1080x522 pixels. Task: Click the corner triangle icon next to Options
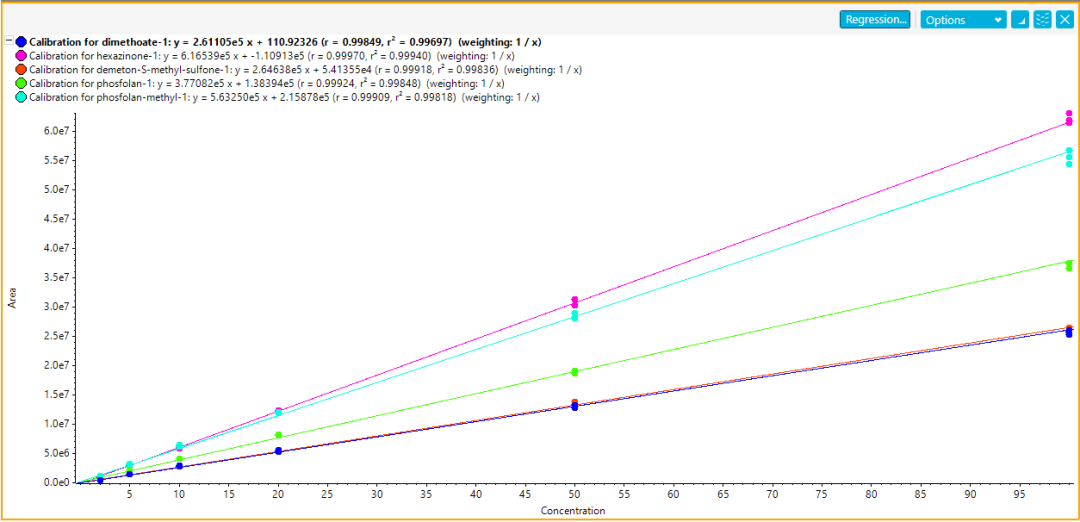[1020, 20]
